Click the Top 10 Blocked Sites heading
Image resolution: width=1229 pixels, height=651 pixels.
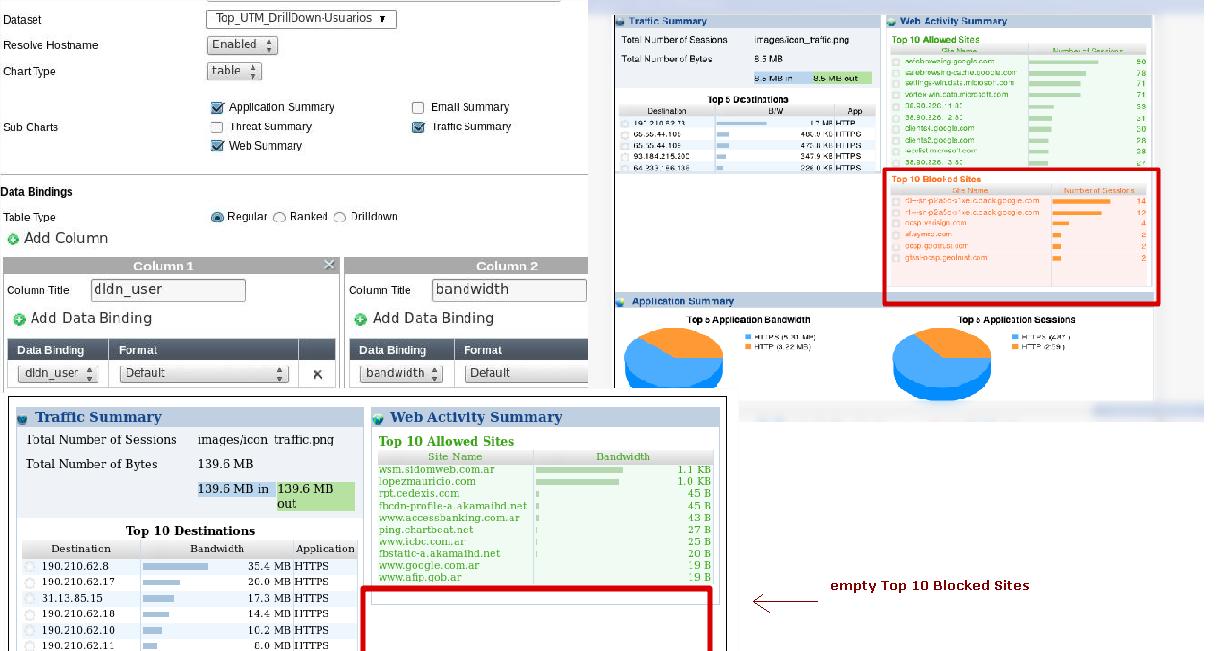point(936,179)
